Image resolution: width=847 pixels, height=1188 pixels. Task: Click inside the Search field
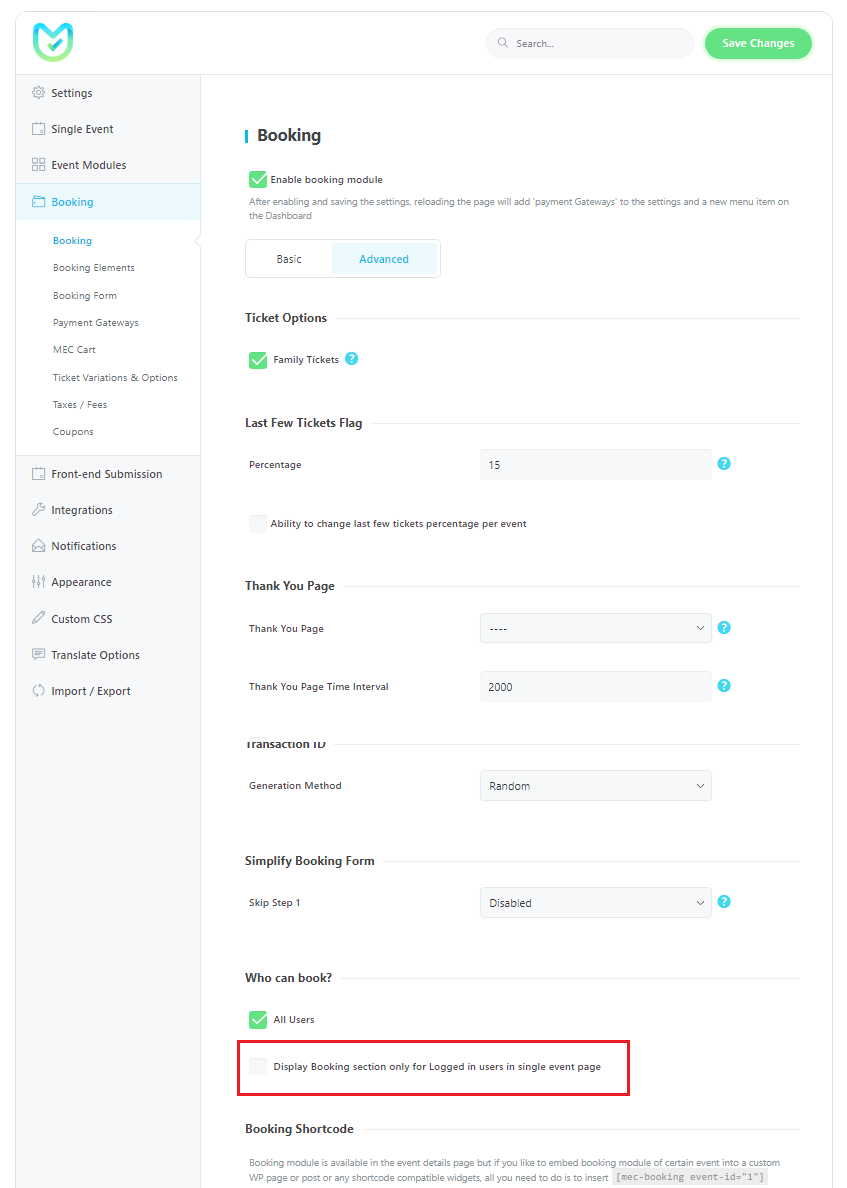pyautogui.click(x=589, y=43)
